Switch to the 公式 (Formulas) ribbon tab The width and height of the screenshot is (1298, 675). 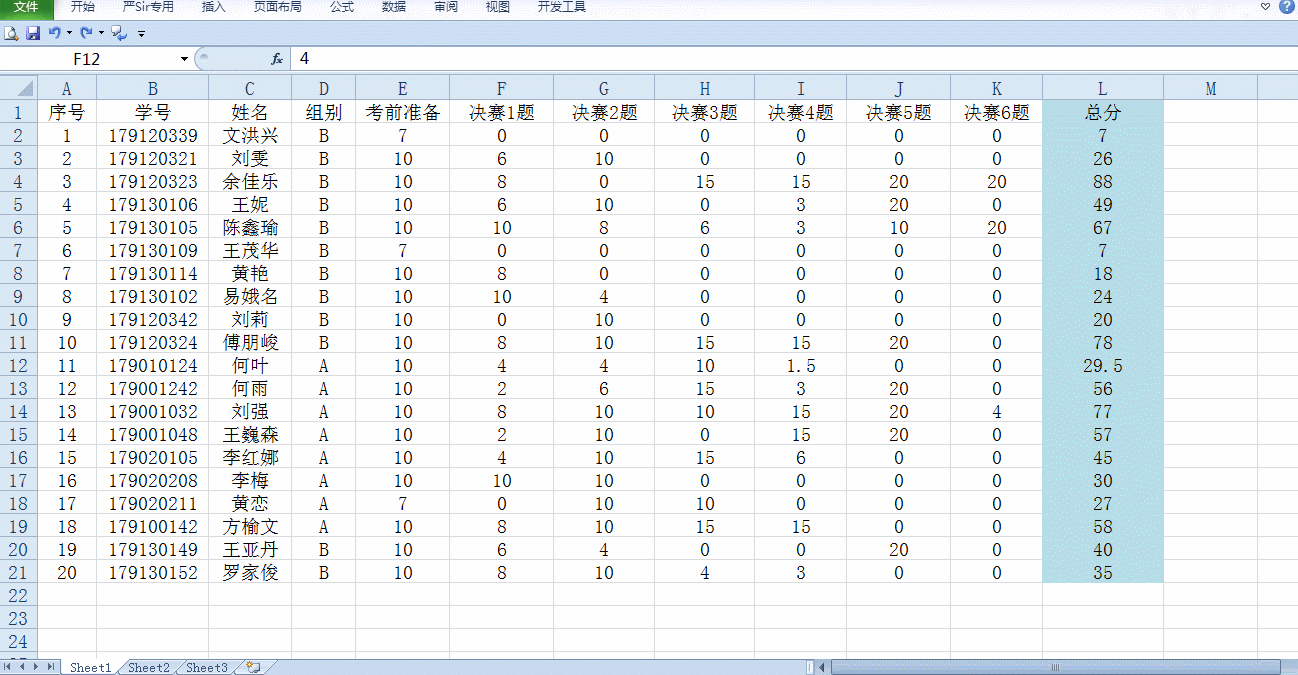coord(341,7)
